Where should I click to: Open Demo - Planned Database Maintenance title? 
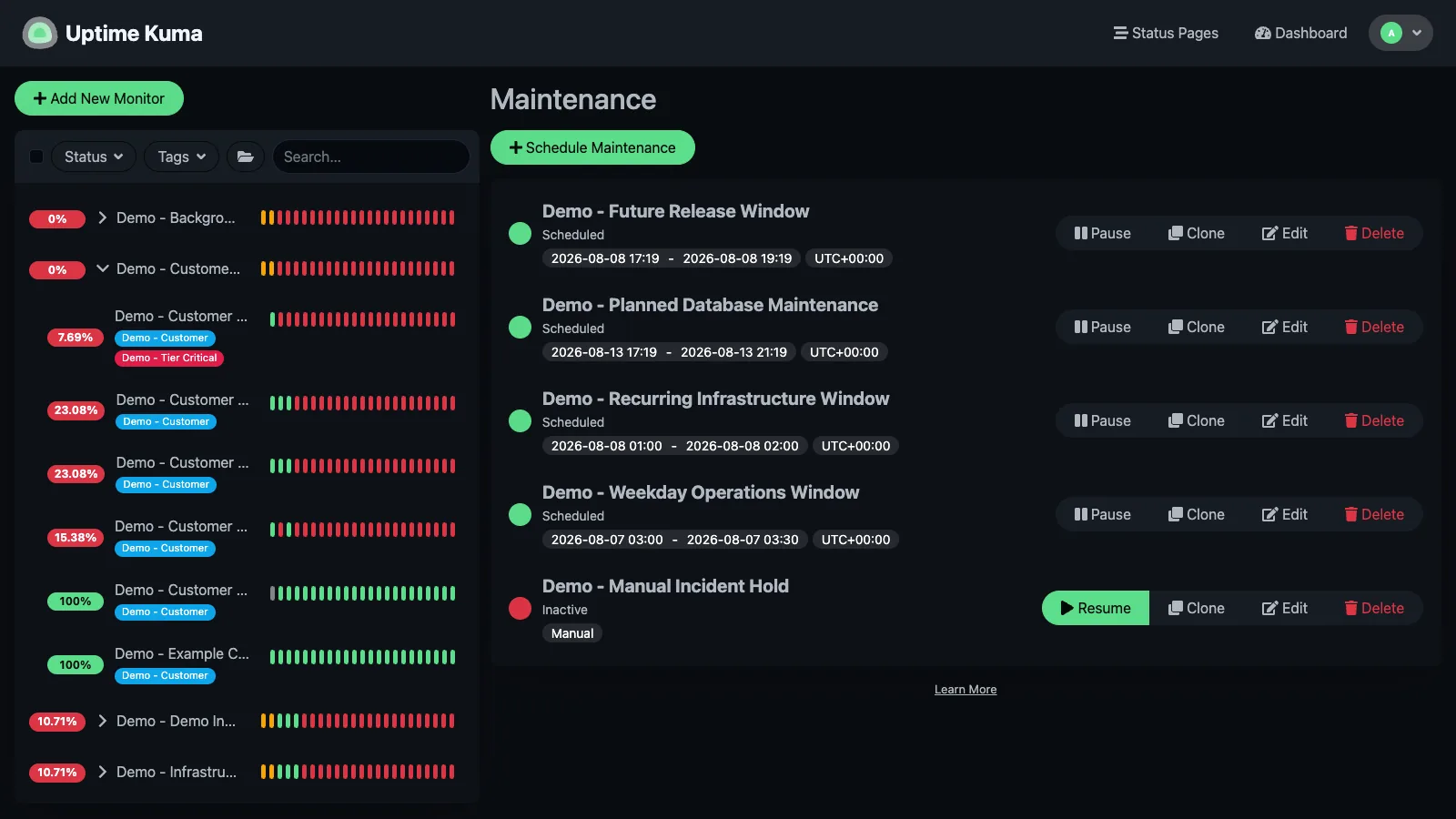point(710,305)
